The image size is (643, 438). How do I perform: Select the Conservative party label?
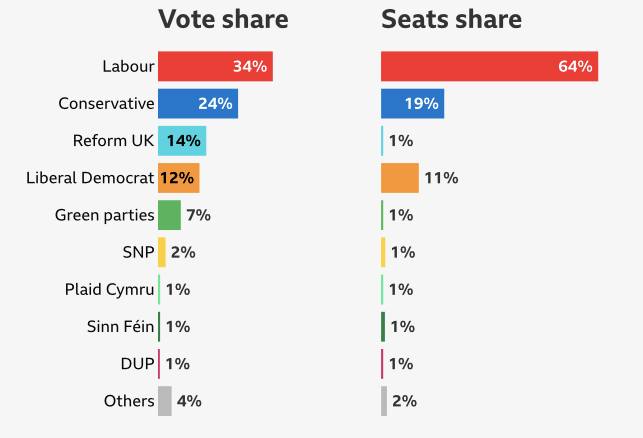pos(106,104)
